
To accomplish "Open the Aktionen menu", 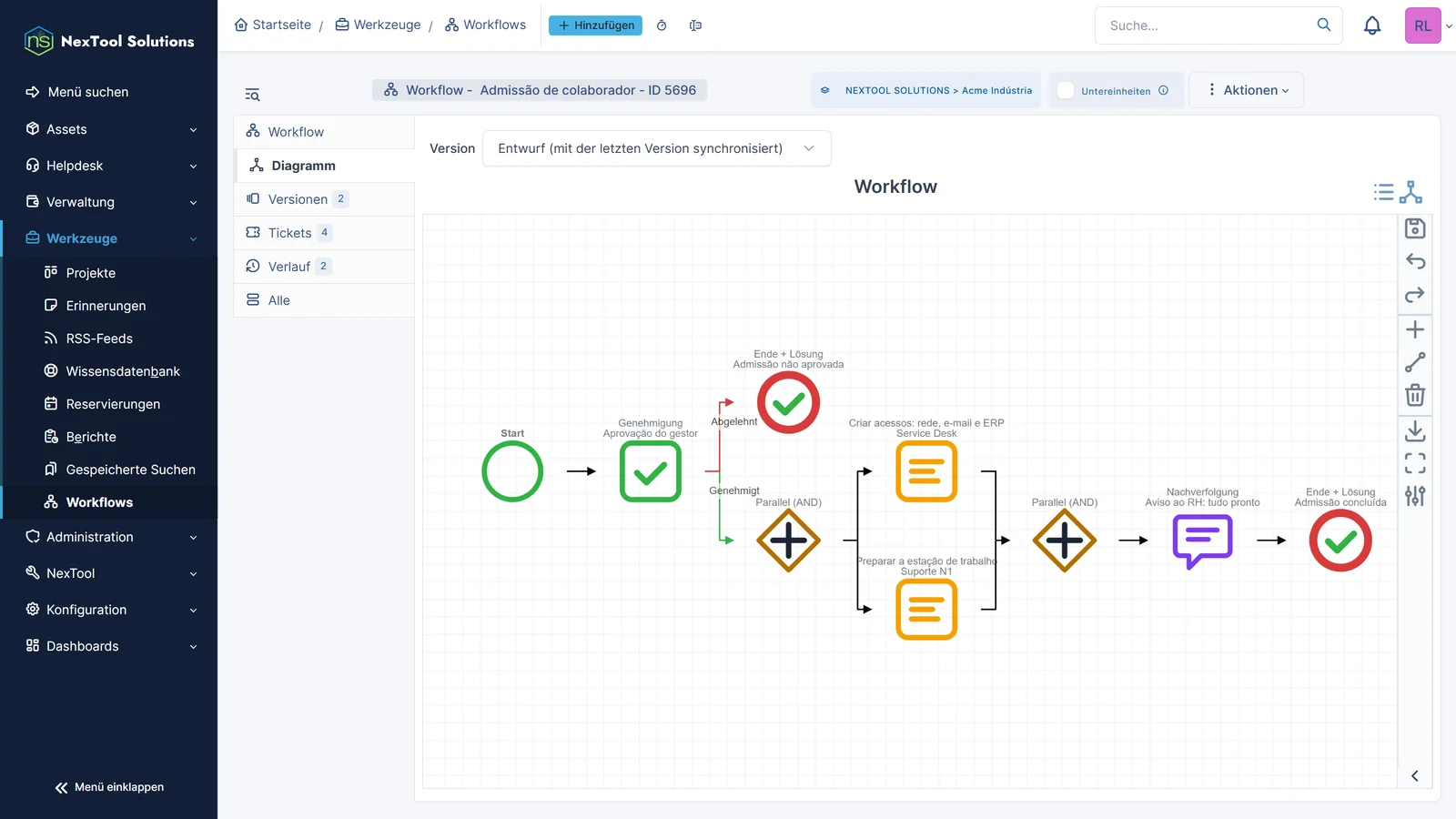I will (1247, 90).
